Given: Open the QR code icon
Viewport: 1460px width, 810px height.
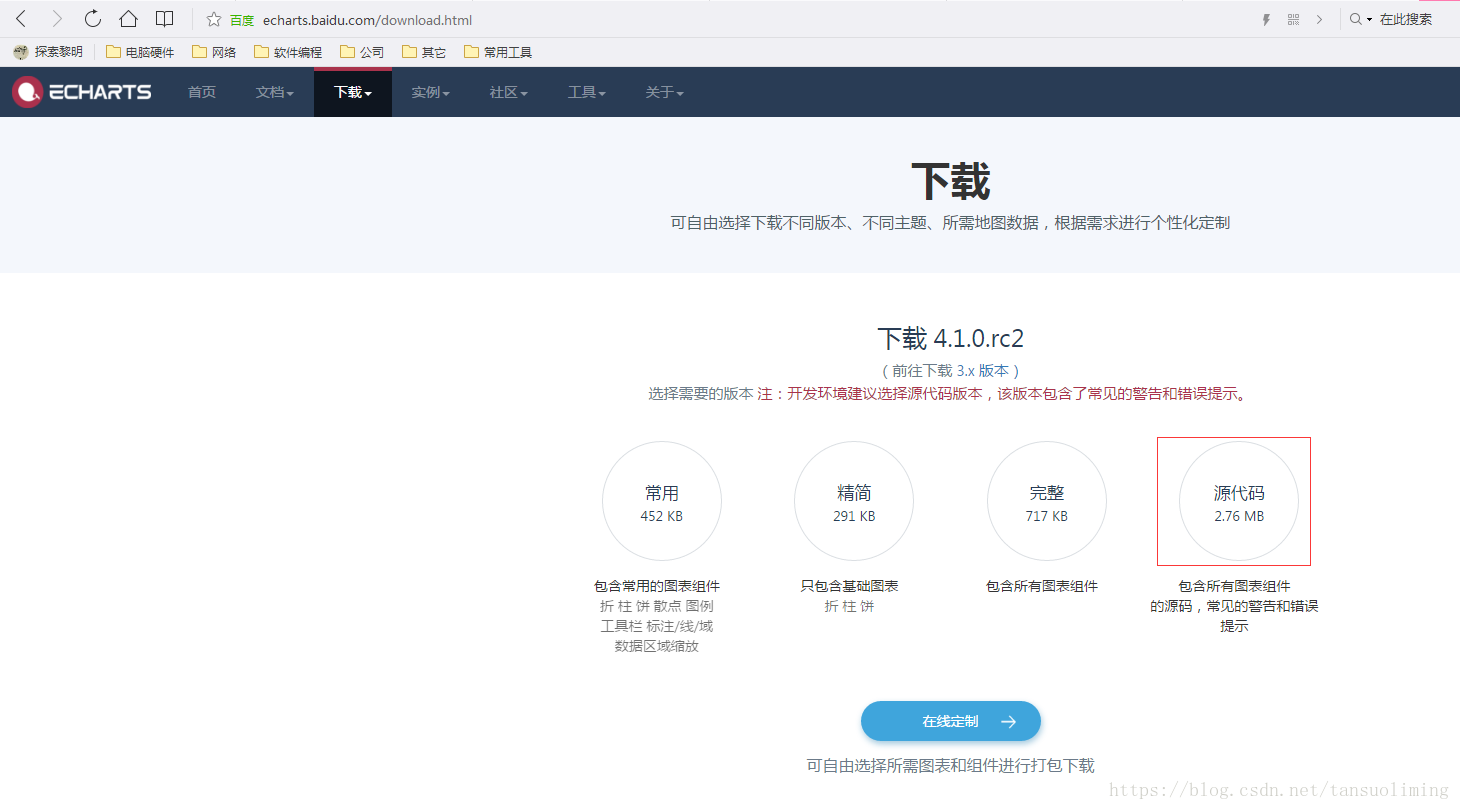Looking at the screenshot, I should coord(1293,19).
